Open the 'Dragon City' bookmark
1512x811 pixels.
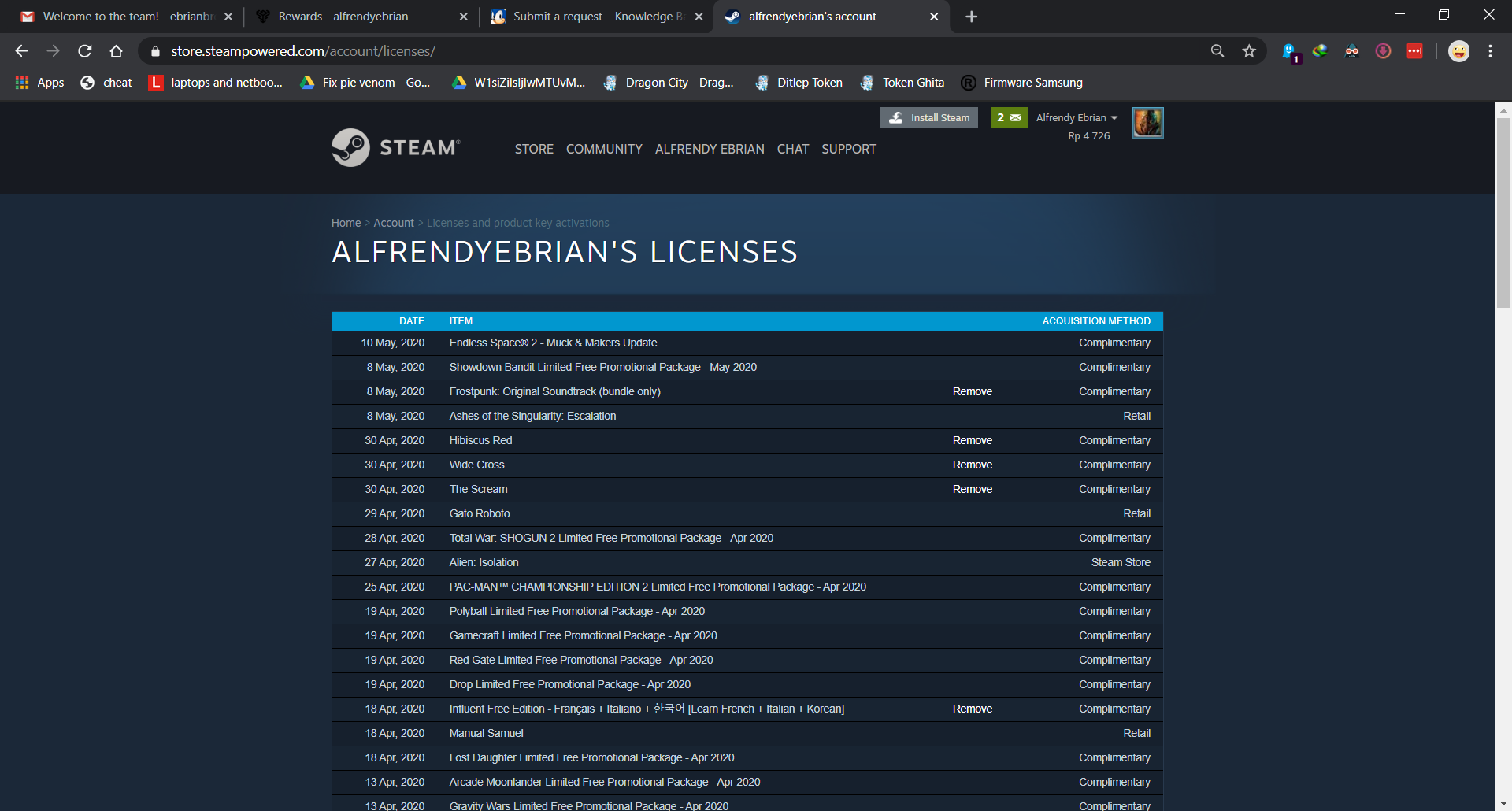point(668,83)
